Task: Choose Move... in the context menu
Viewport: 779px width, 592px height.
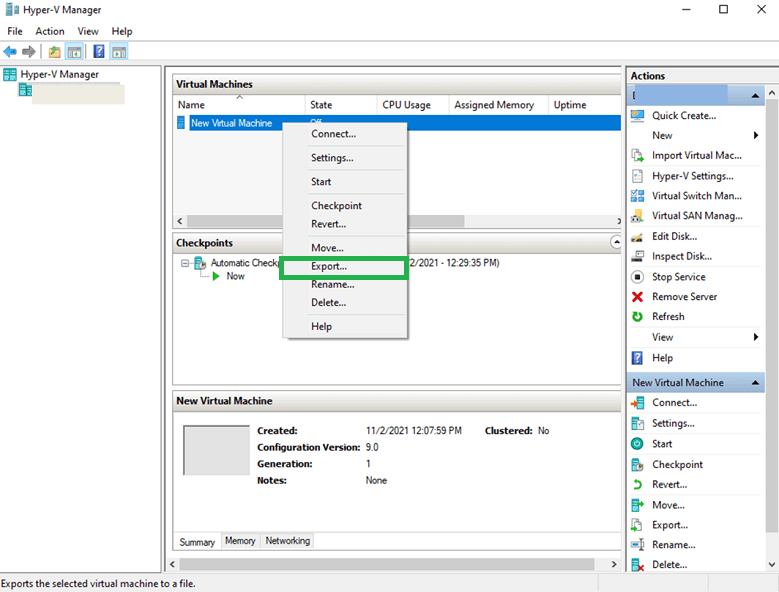Action: [345, 248]
